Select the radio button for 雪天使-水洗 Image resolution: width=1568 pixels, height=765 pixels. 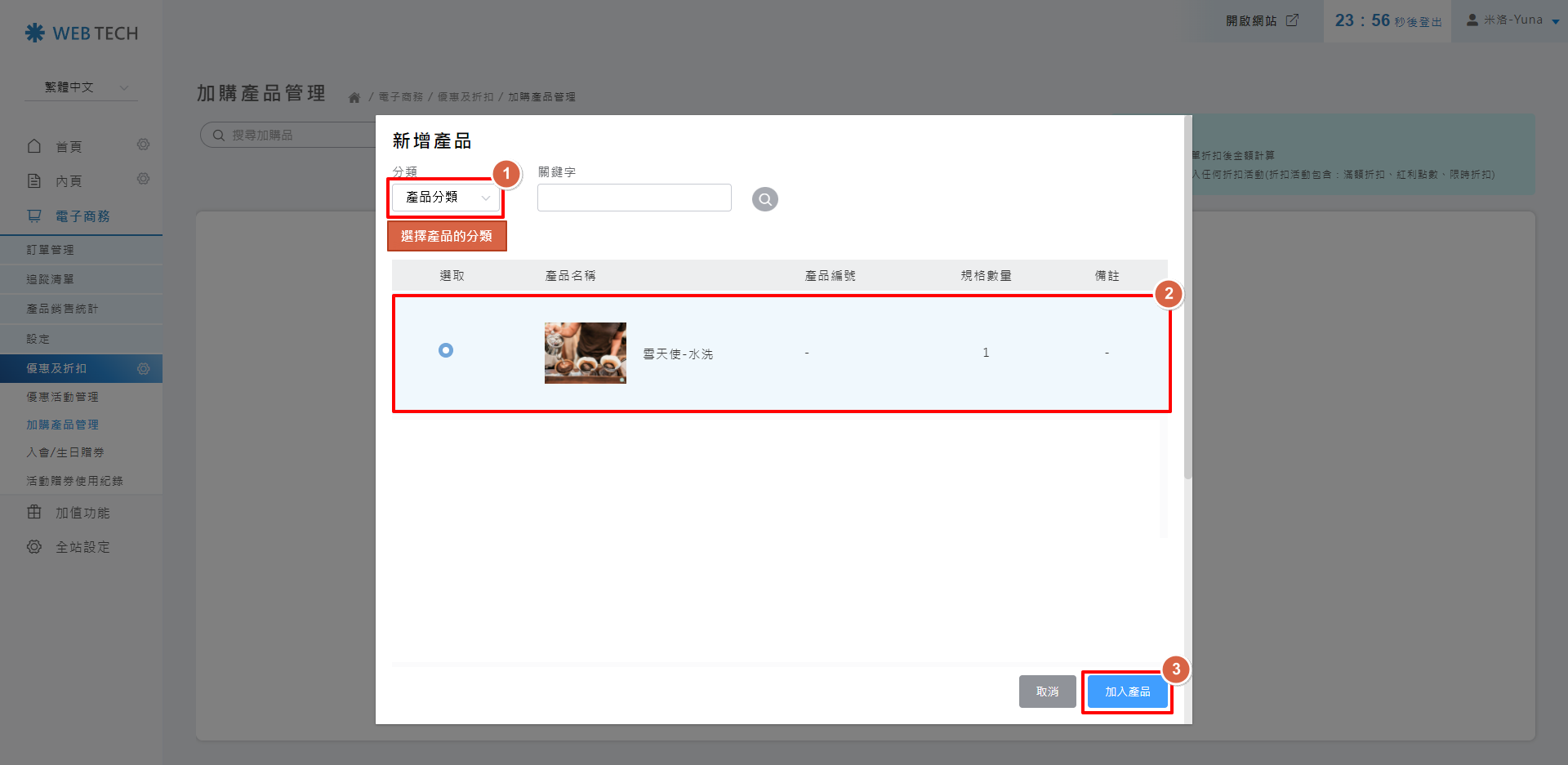point(446,350)
